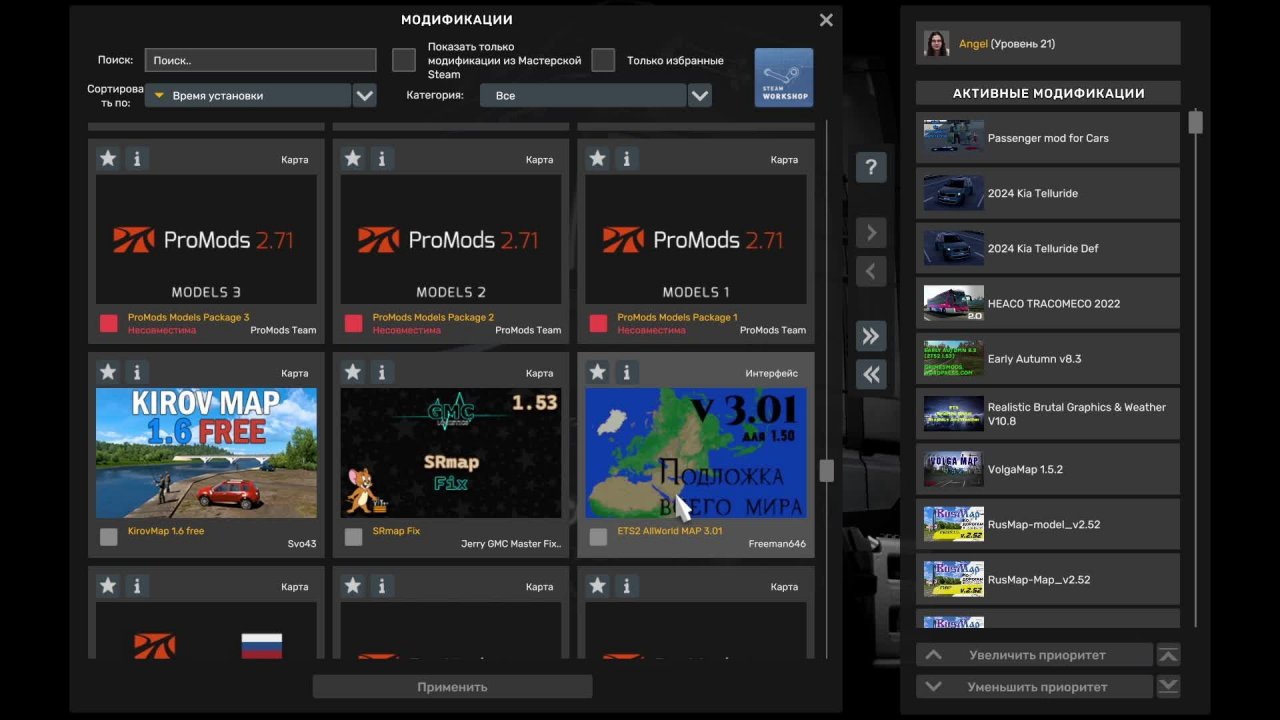The height and width of the screenshot is (720, 1280).
Task: Open info on the Russian flag mod card
Action: tap(137, 586)
